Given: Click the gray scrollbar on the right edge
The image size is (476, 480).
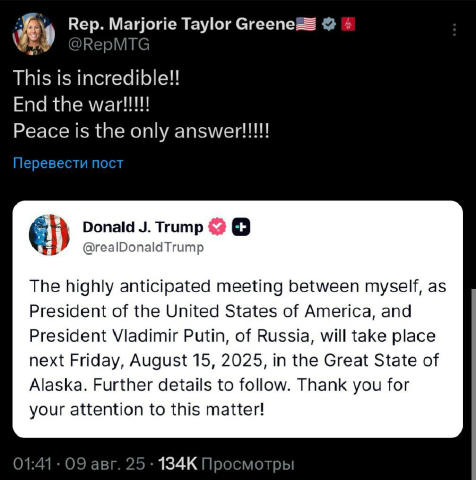Looking at the screenshot, I should pos(474,383).
